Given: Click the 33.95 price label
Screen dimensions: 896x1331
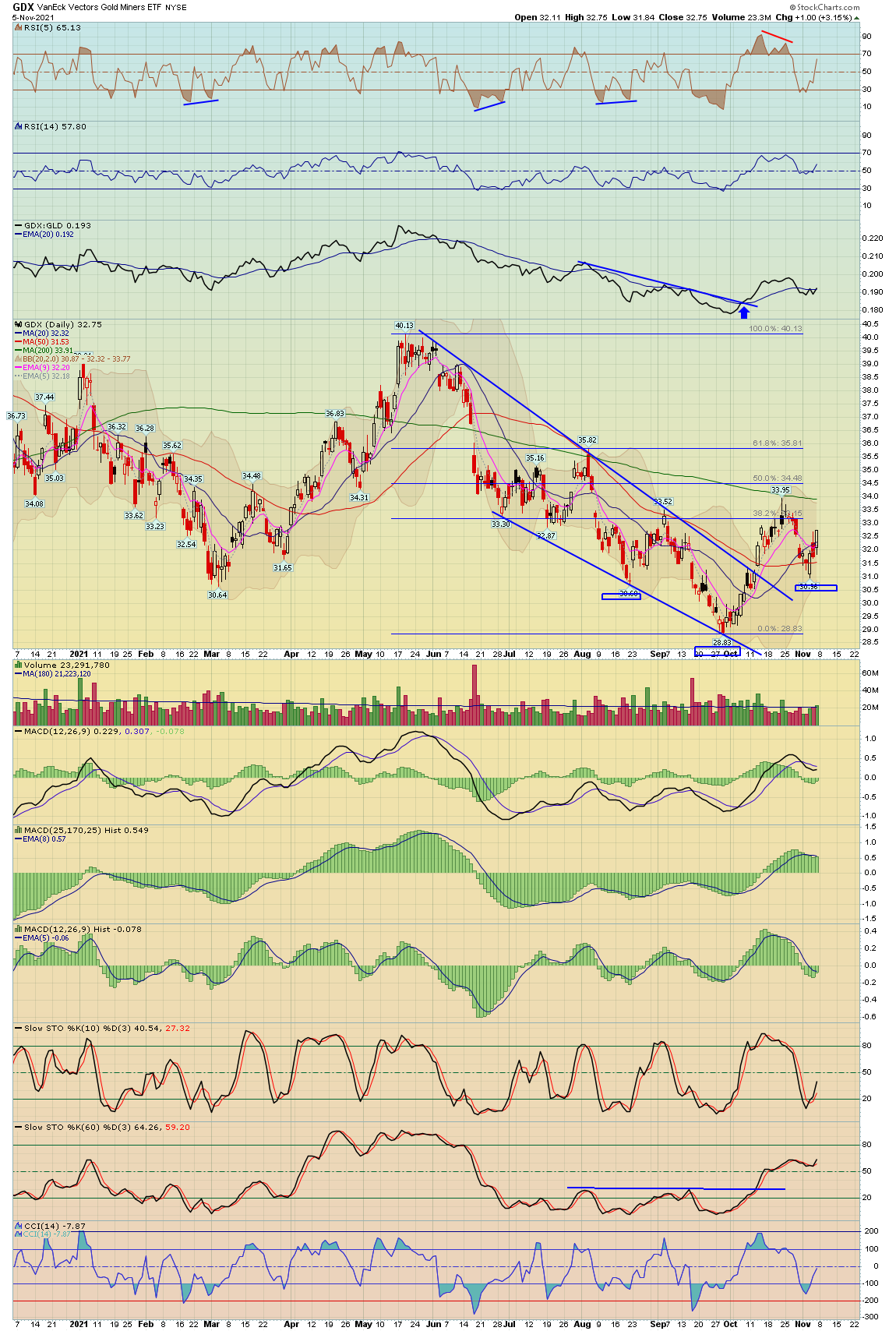Looking at the screenshot, I should 780,490.
